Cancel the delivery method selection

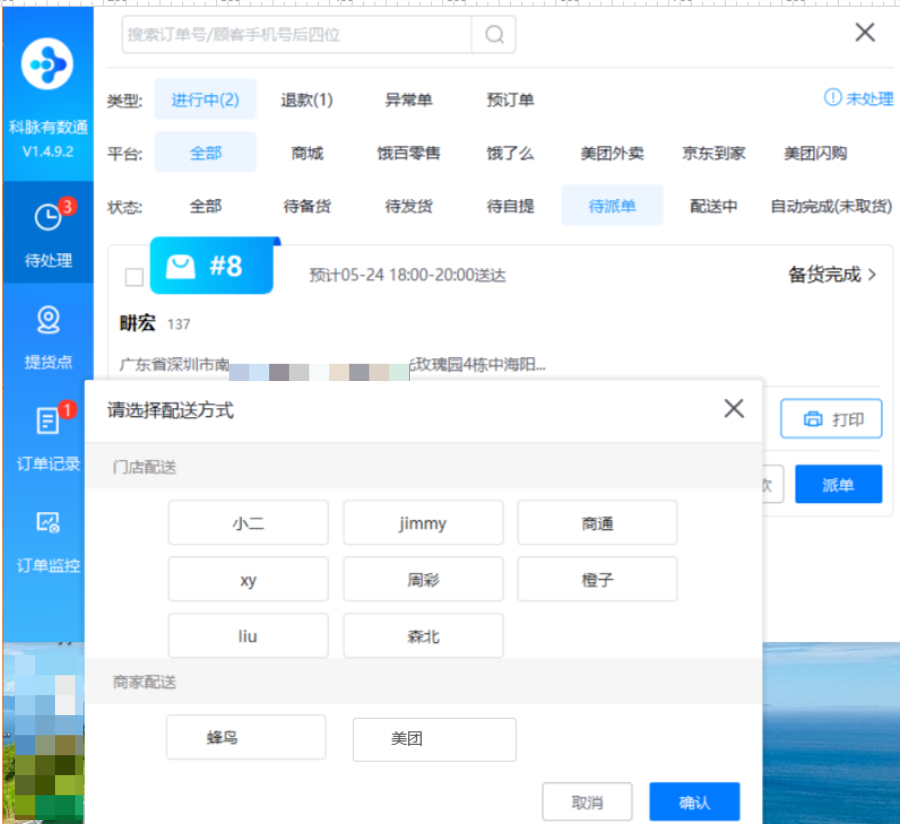[588, 800]
